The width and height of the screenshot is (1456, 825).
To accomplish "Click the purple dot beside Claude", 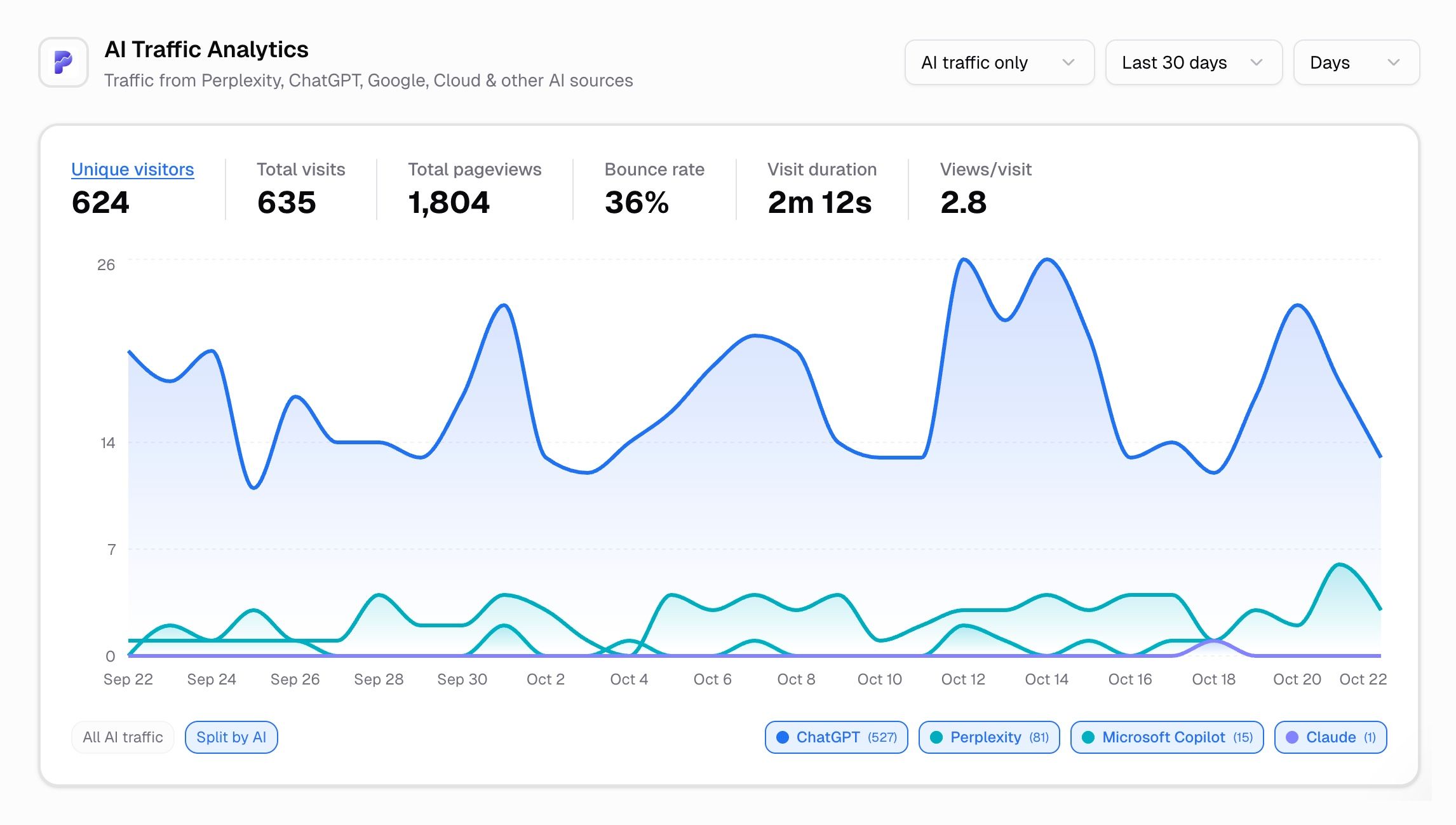I will [x=1292, y=737].
